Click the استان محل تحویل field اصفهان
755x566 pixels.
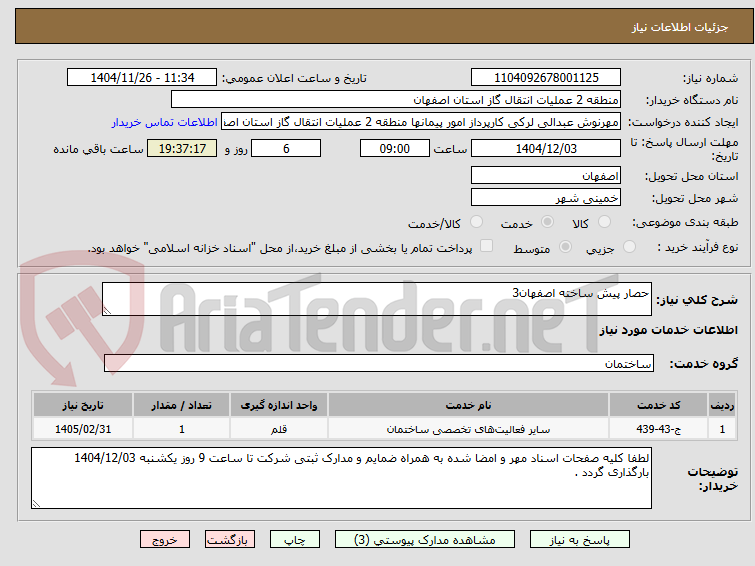pyautogui.click(x=546, y=175)
